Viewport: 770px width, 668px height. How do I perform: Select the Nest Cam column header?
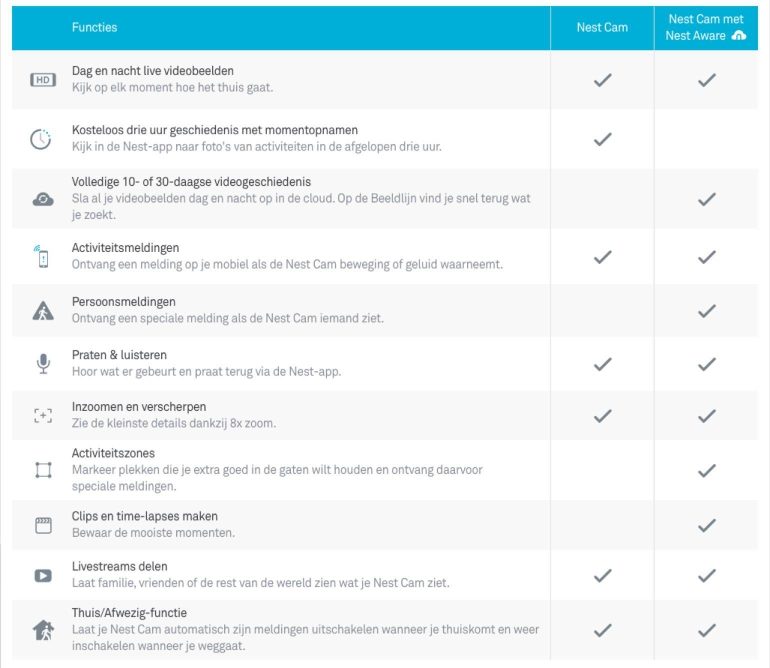[x=602, y=28]
